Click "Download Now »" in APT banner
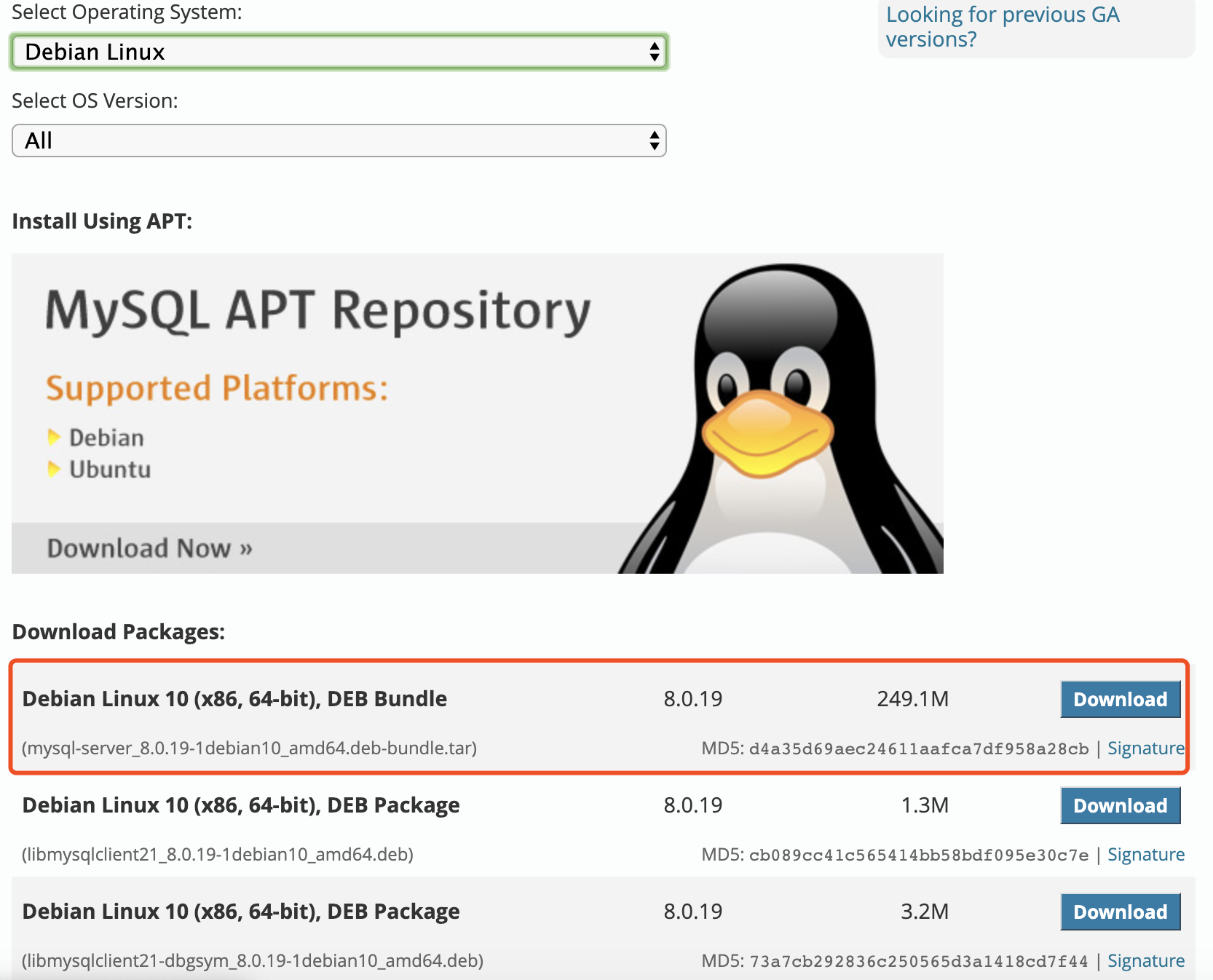This screenshot has width=1213, height=980. 149,548
